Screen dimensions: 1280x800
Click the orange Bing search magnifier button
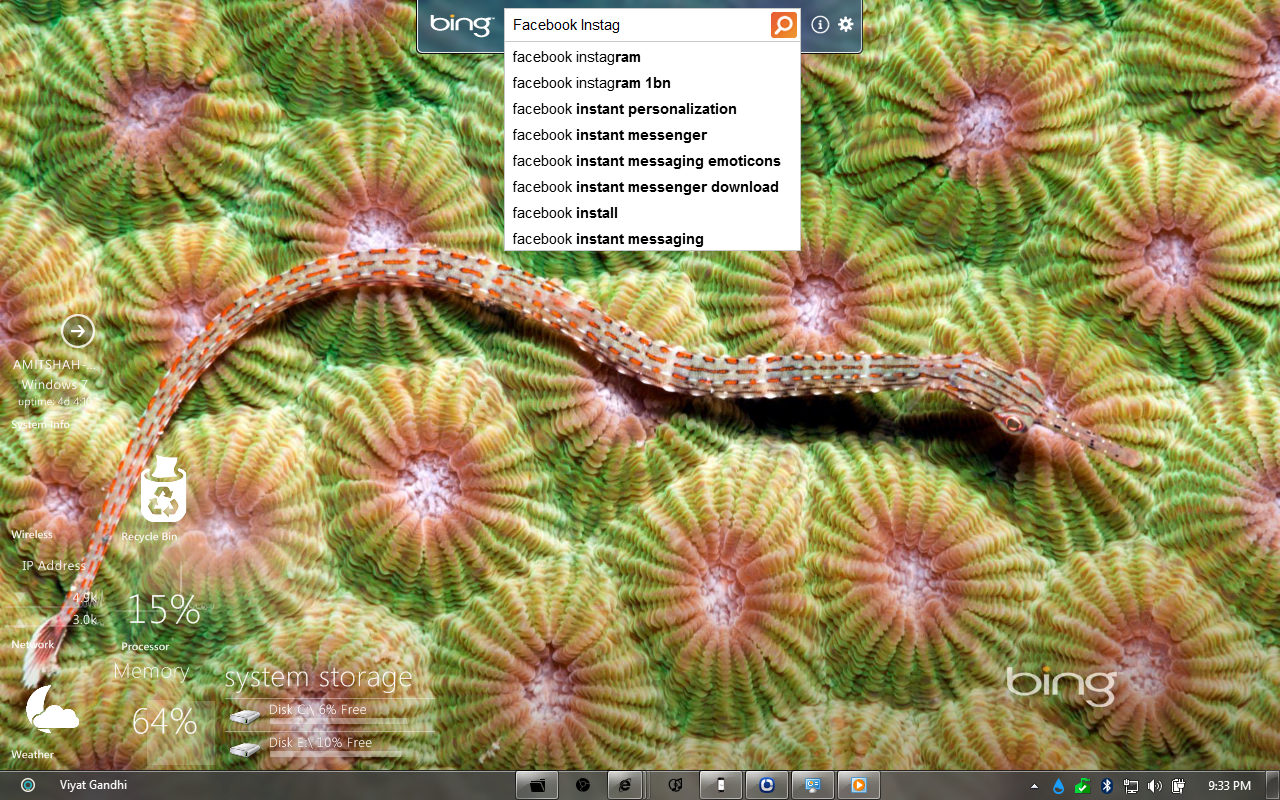(x=784, y=24)
